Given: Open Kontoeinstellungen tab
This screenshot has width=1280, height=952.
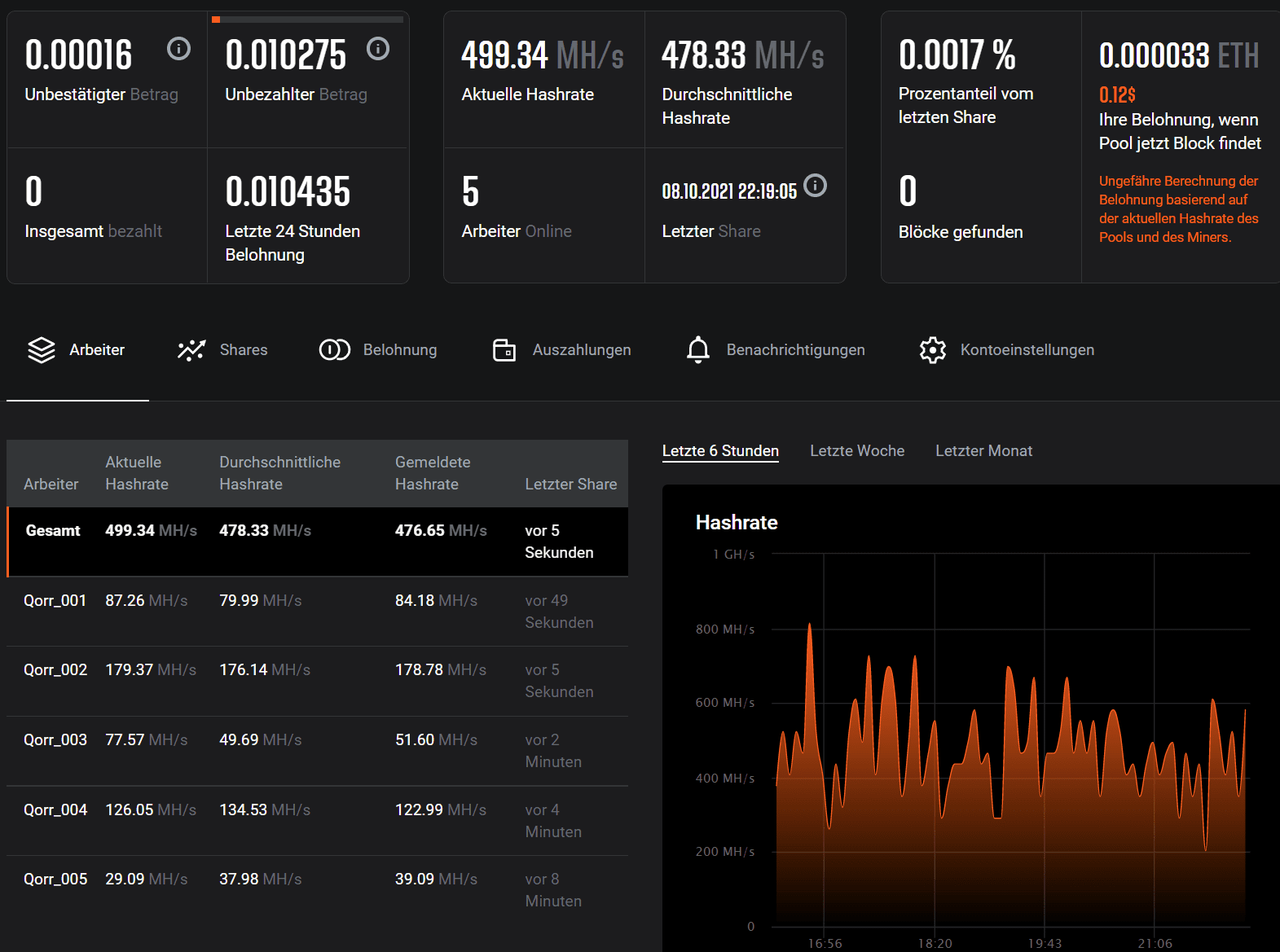Looking at the screenshot, I should click(x=1007, y=350).
